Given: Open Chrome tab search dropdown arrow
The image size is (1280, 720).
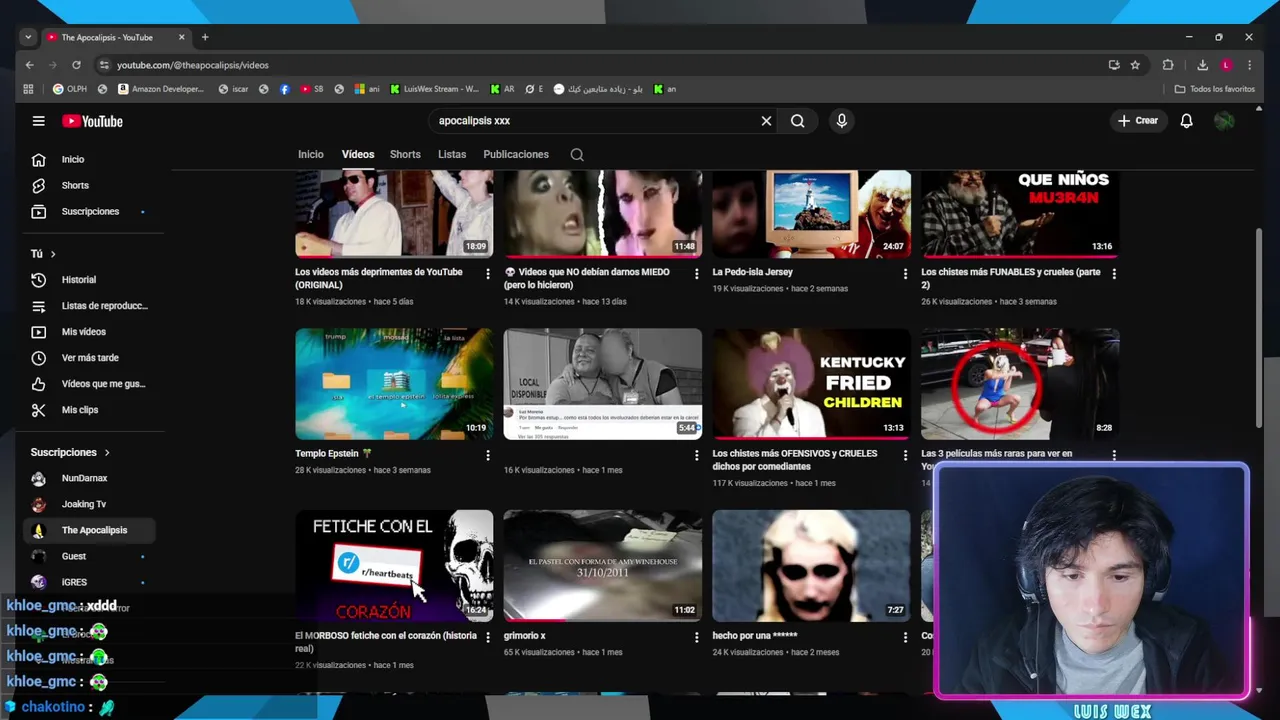Looking at the screenshot, I should pyautogui.click(x=28, y=37).
